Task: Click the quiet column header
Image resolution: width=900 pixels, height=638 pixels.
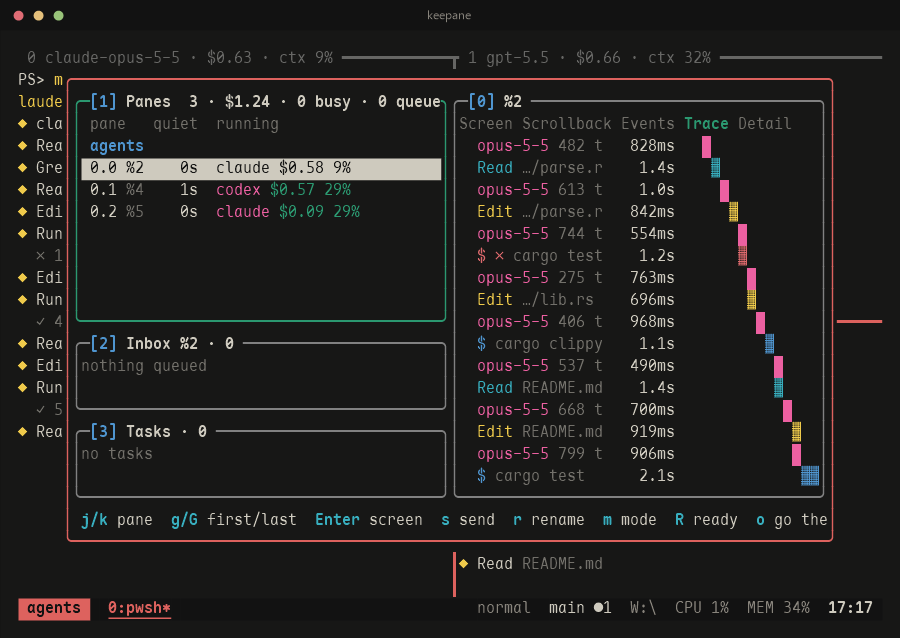Action: pos(175,123)
